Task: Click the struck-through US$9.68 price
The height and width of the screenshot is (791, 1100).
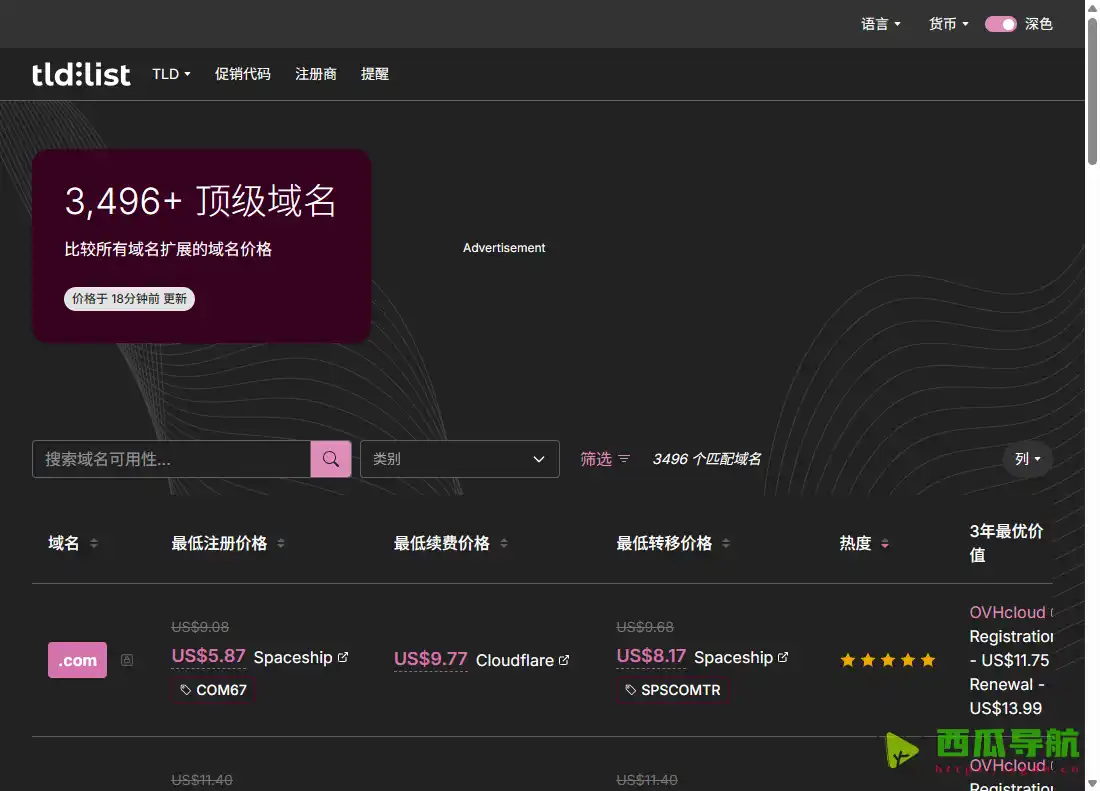Action: [645, 627]
